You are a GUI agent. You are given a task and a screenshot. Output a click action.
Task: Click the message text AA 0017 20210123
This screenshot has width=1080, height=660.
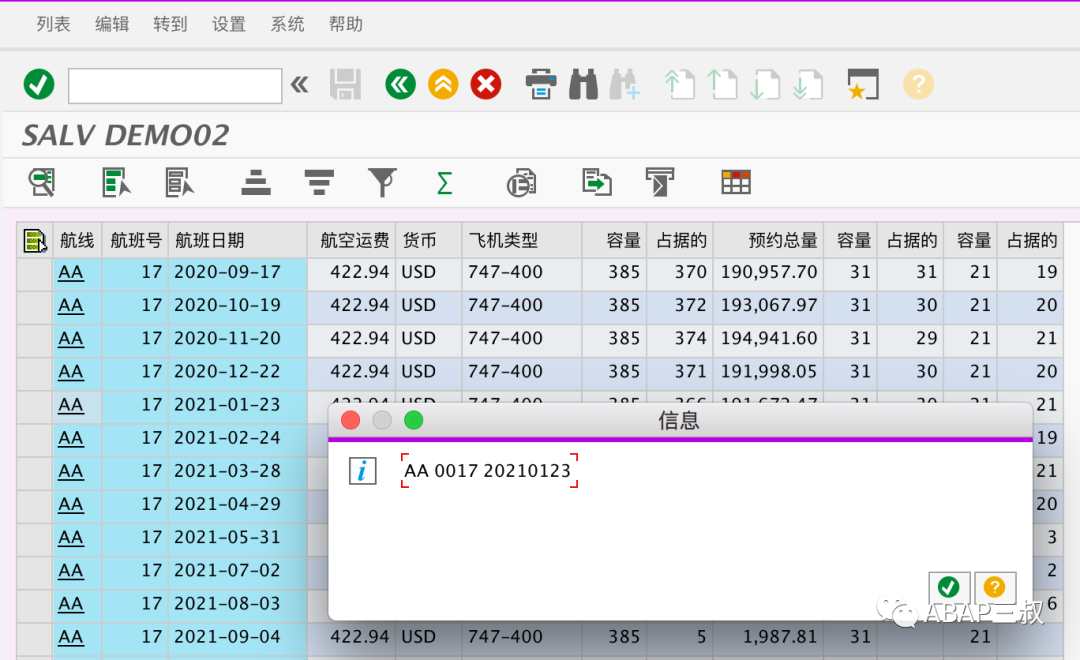[x=488, y=471]
